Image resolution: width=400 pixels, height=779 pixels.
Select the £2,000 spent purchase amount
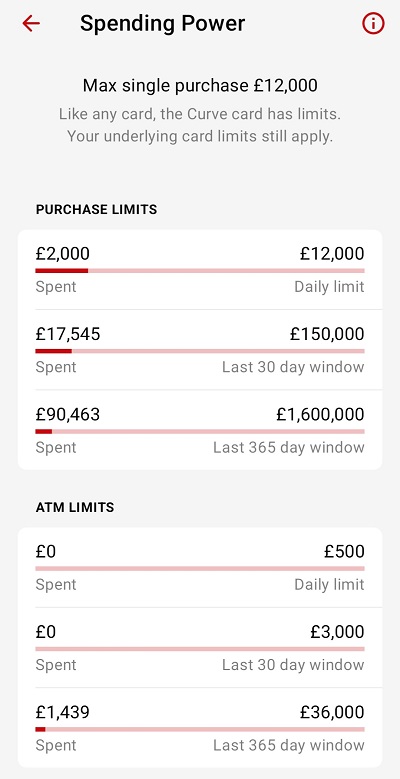click(63, 254)
